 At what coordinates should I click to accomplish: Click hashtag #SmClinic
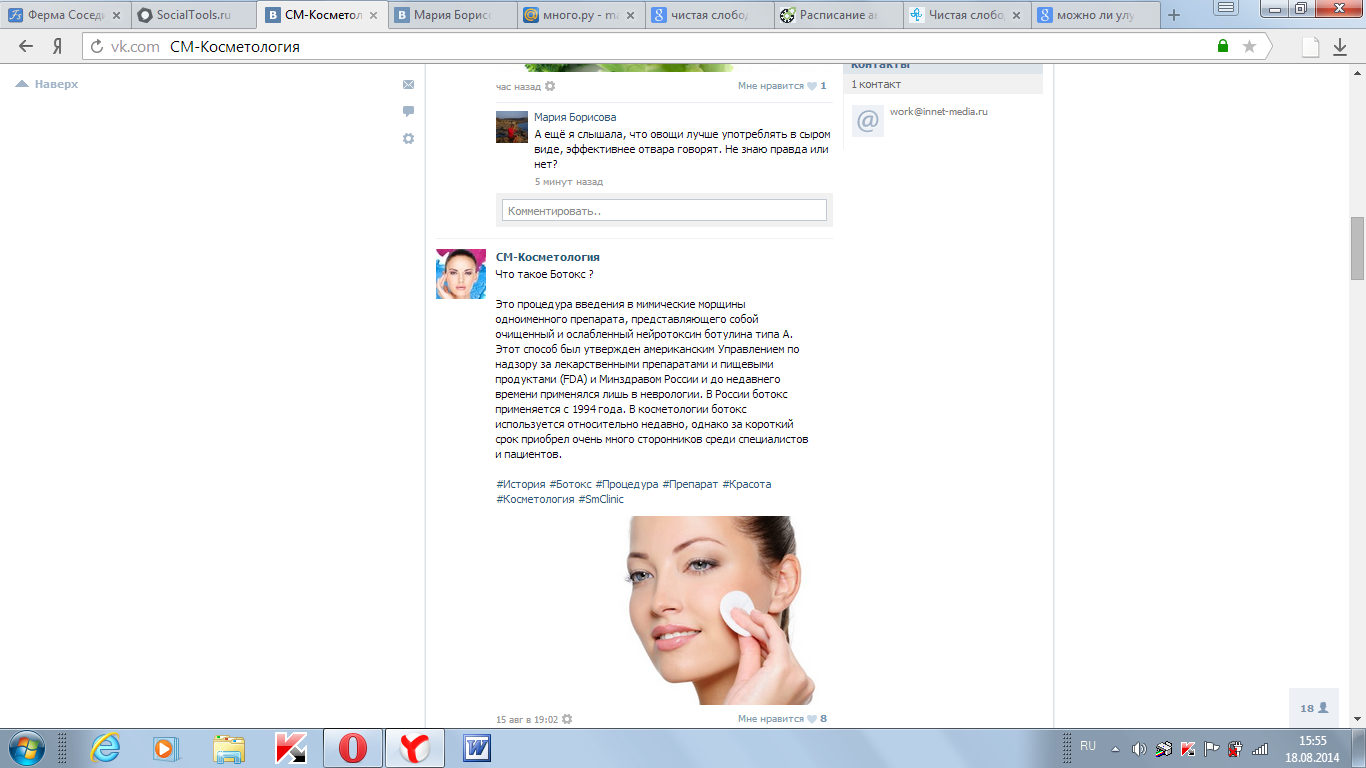[x=601, y=499]
